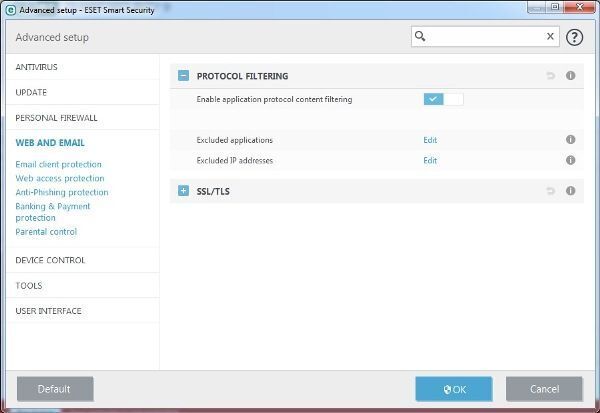Collapse the Protocol Filtering section
Image resolution: width=600 pixels, height=413 pixels.
pos(183,76)
